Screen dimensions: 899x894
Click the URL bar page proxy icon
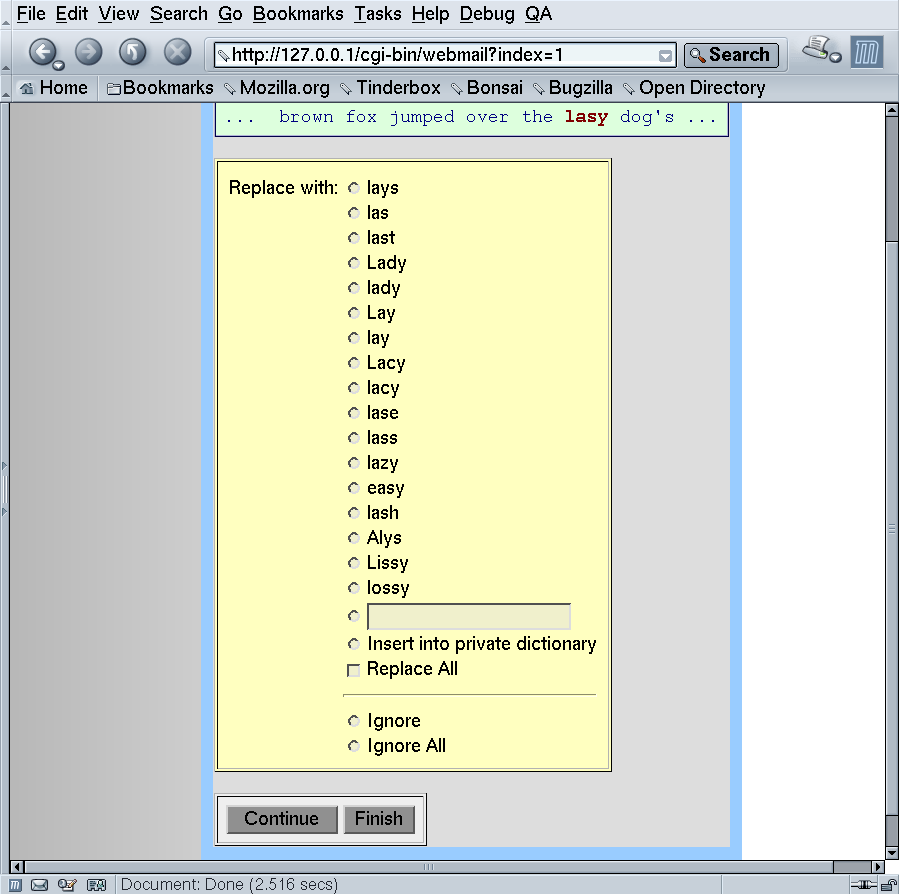pyautogui.click(x=223, y=56)
